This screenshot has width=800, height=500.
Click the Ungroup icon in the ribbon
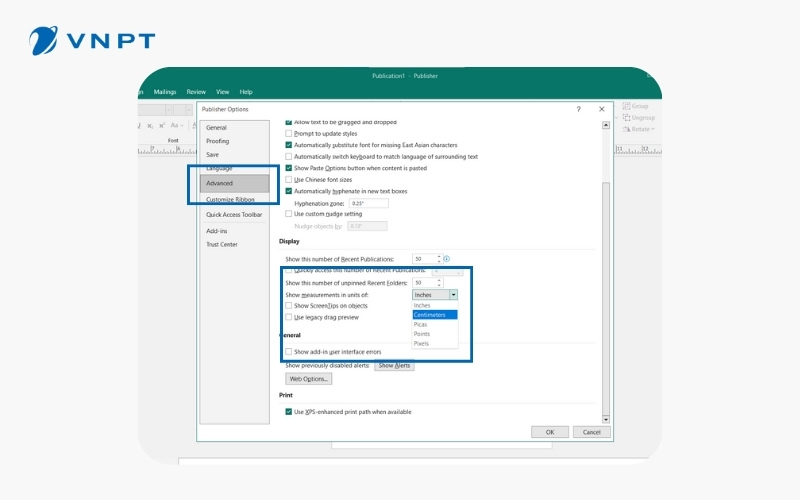pos(627,118)
